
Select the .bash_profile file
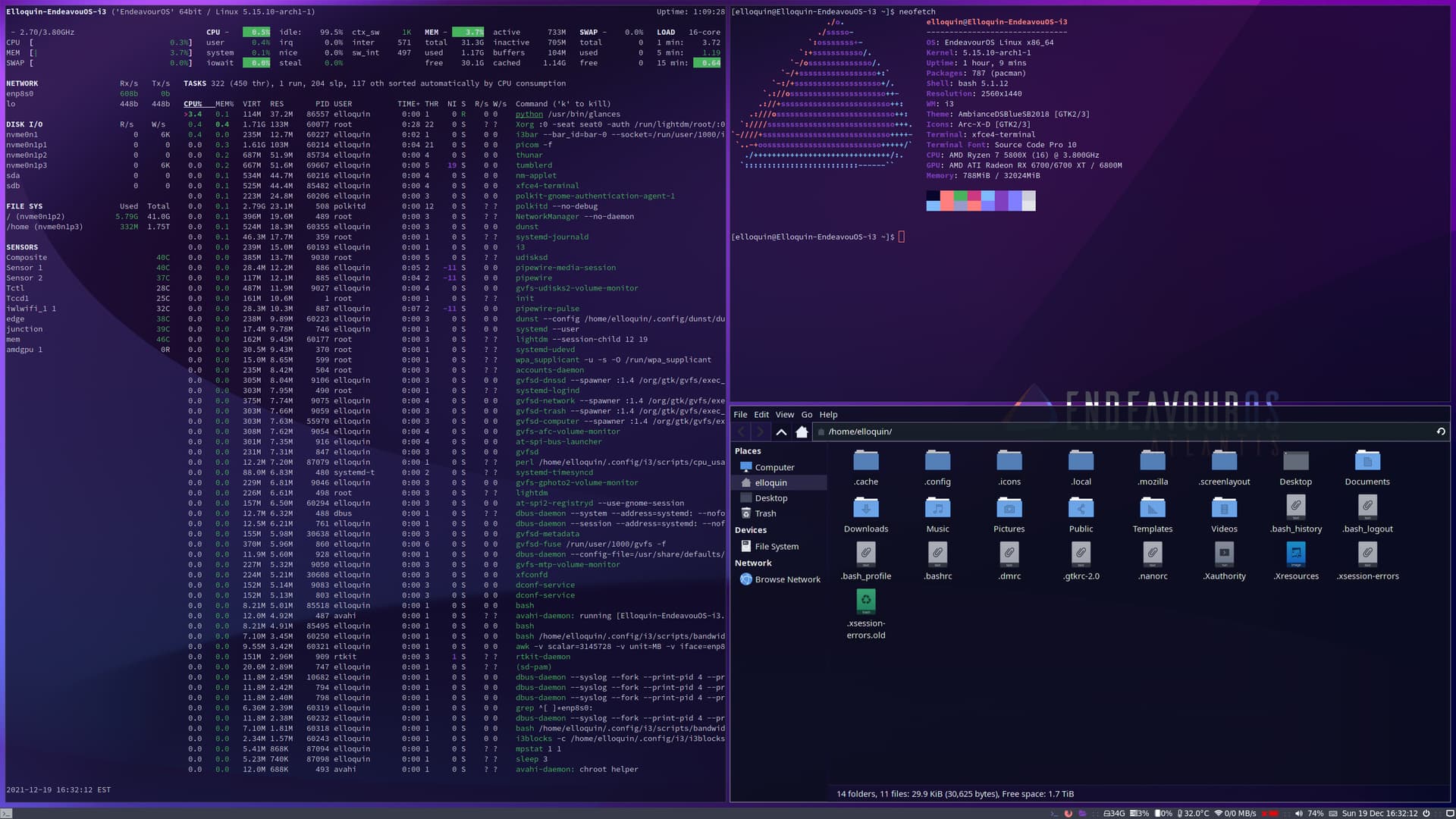866,561
